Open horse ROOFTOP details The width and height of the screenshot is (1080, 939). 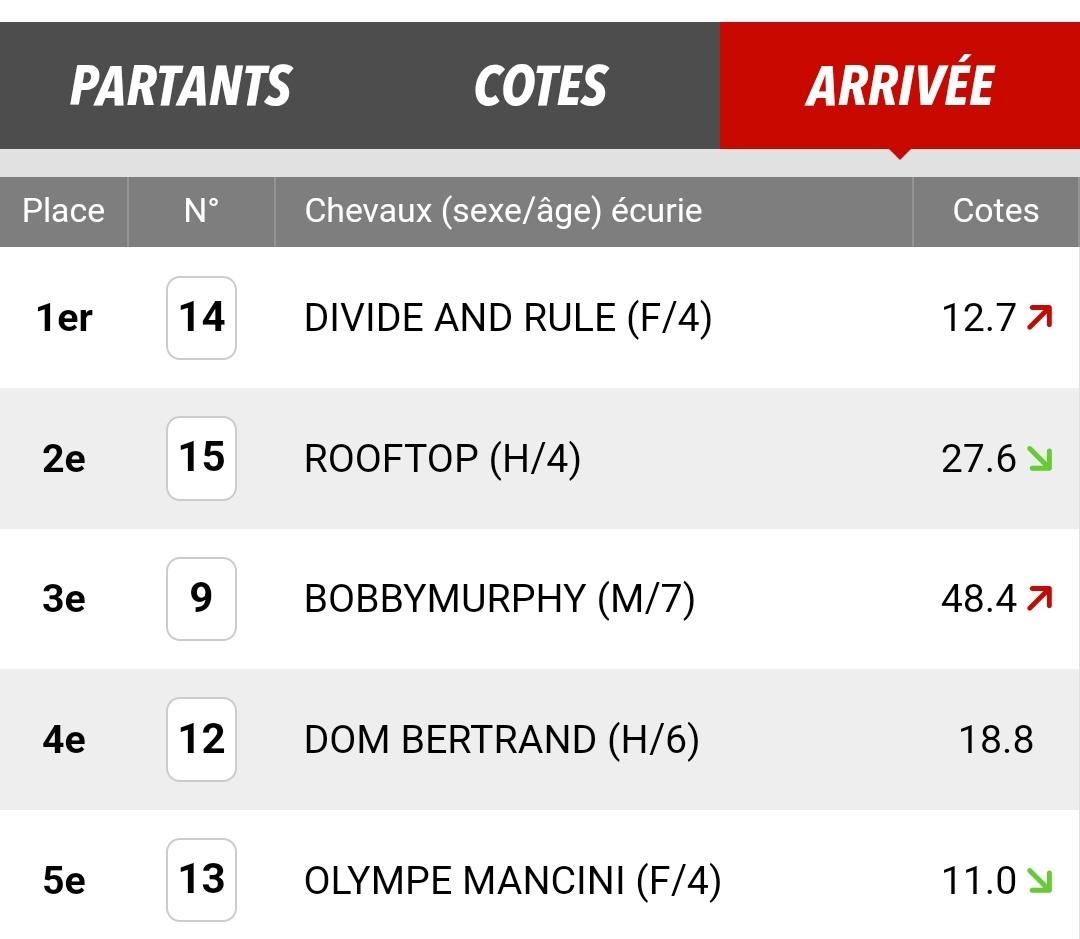pos(442,459)
